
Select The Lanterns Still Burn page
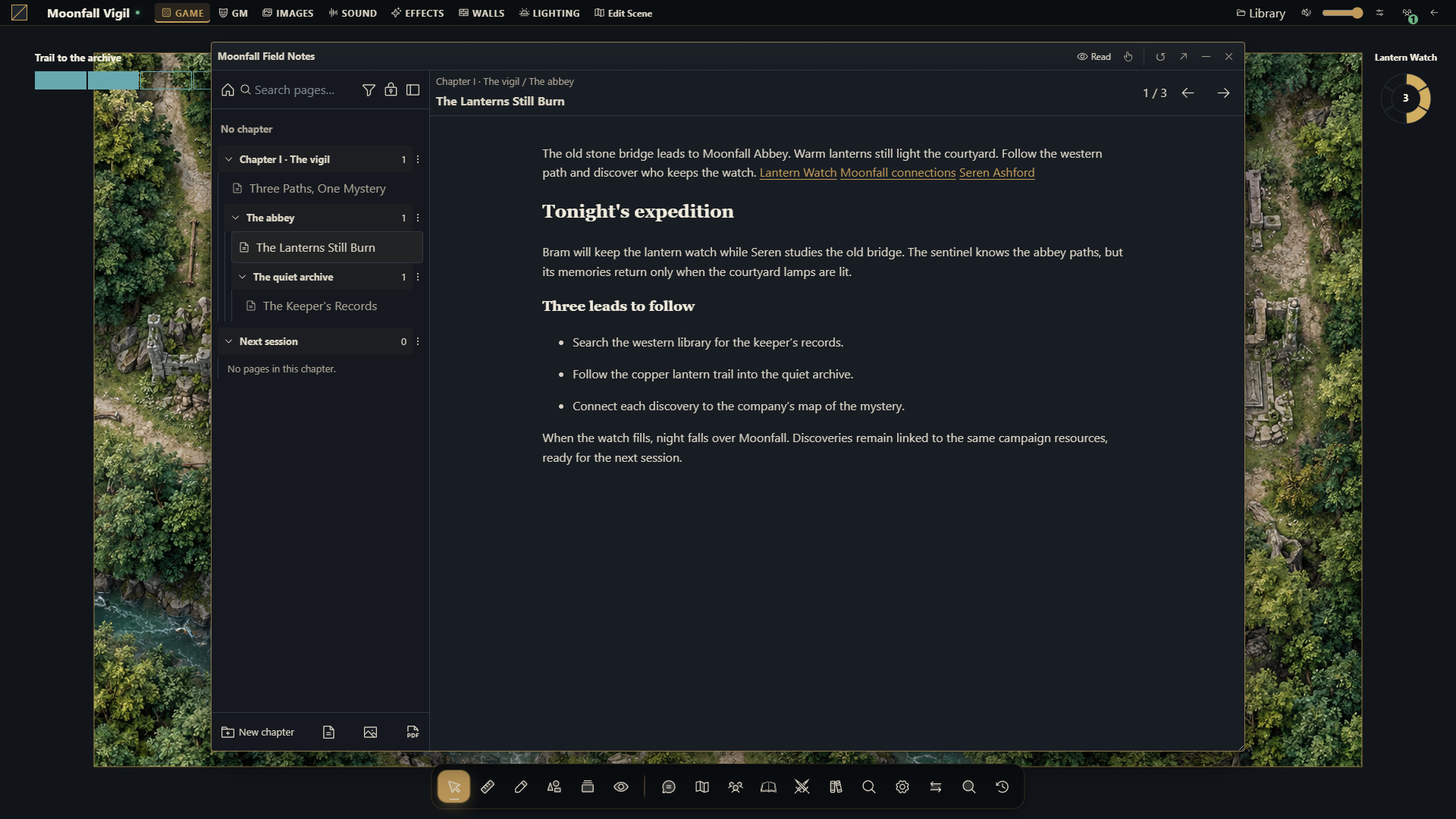(x=327, y=247)
